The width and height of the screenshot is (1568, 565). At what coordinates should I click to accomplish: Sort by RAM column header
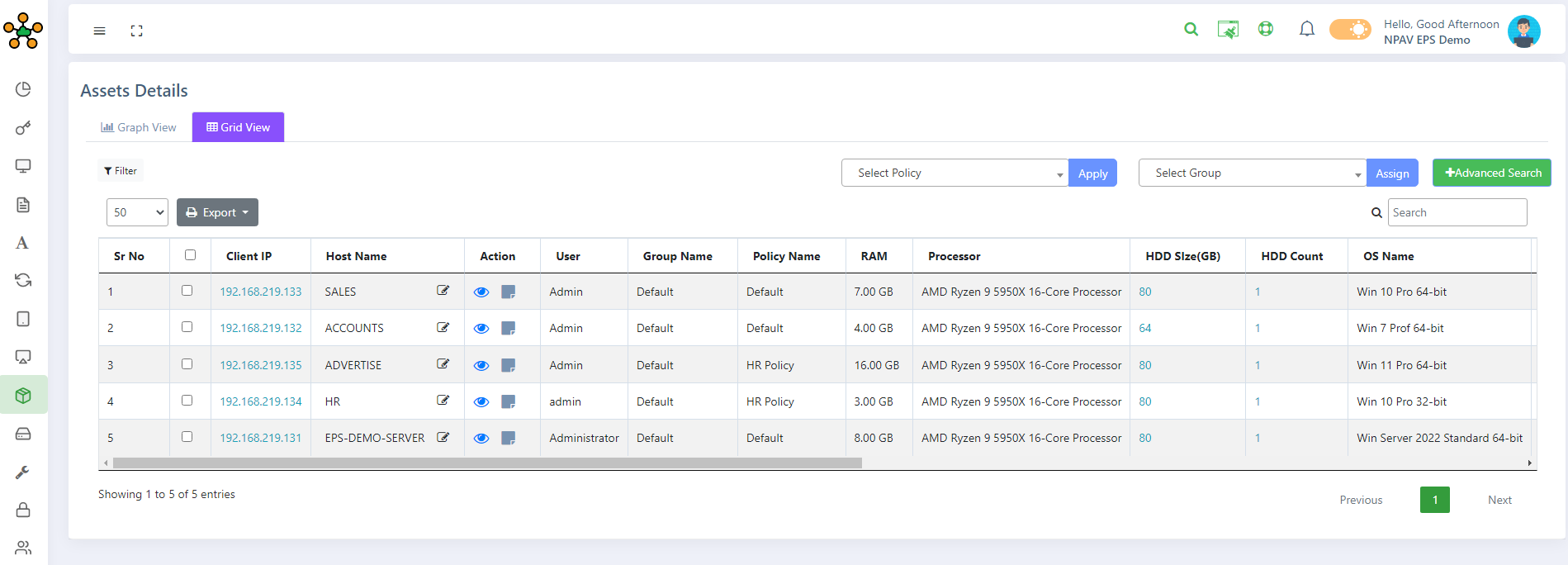click(x=879, y=256)
